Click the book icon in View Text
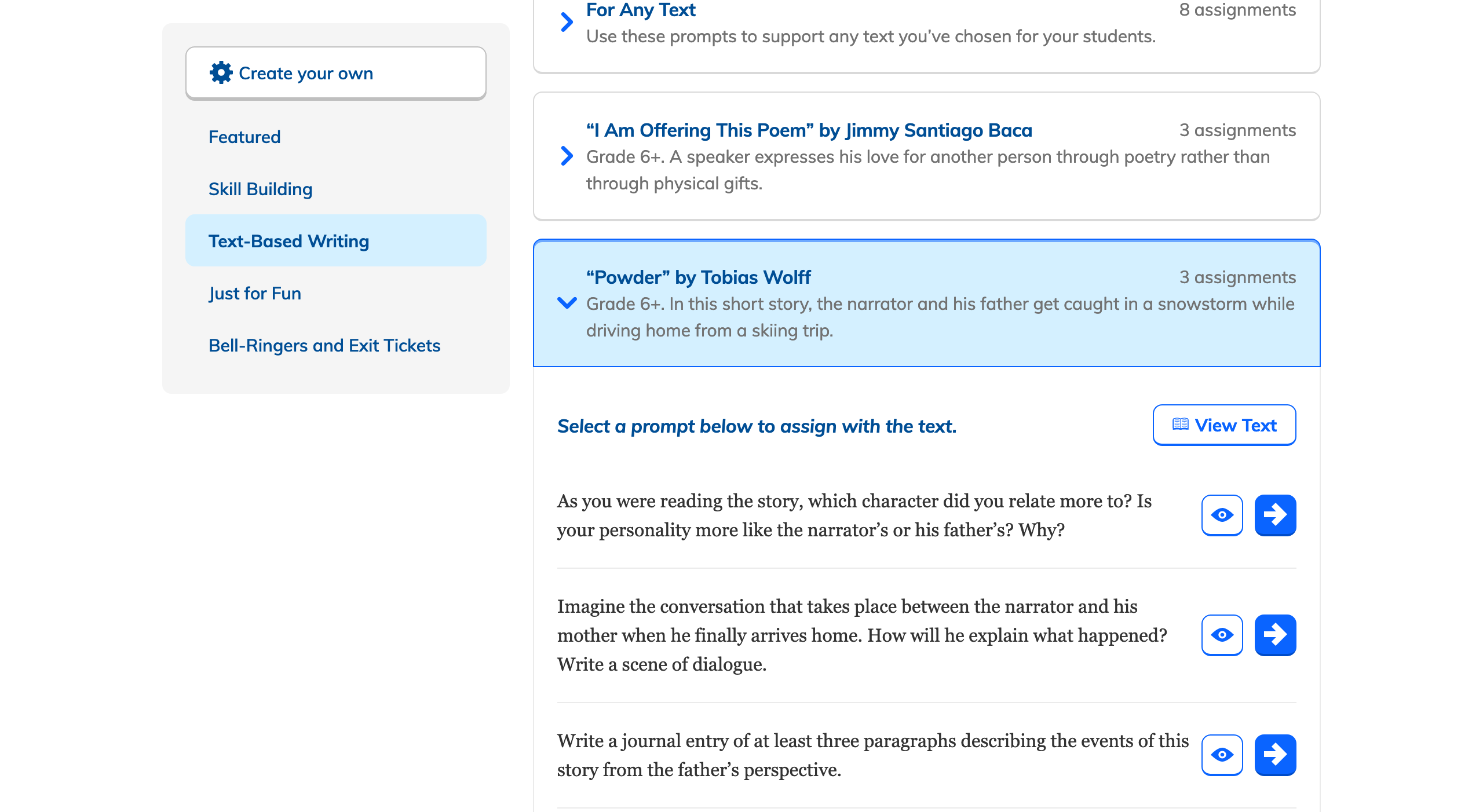Screen dimensions: 1483x812 (1180, 425)
